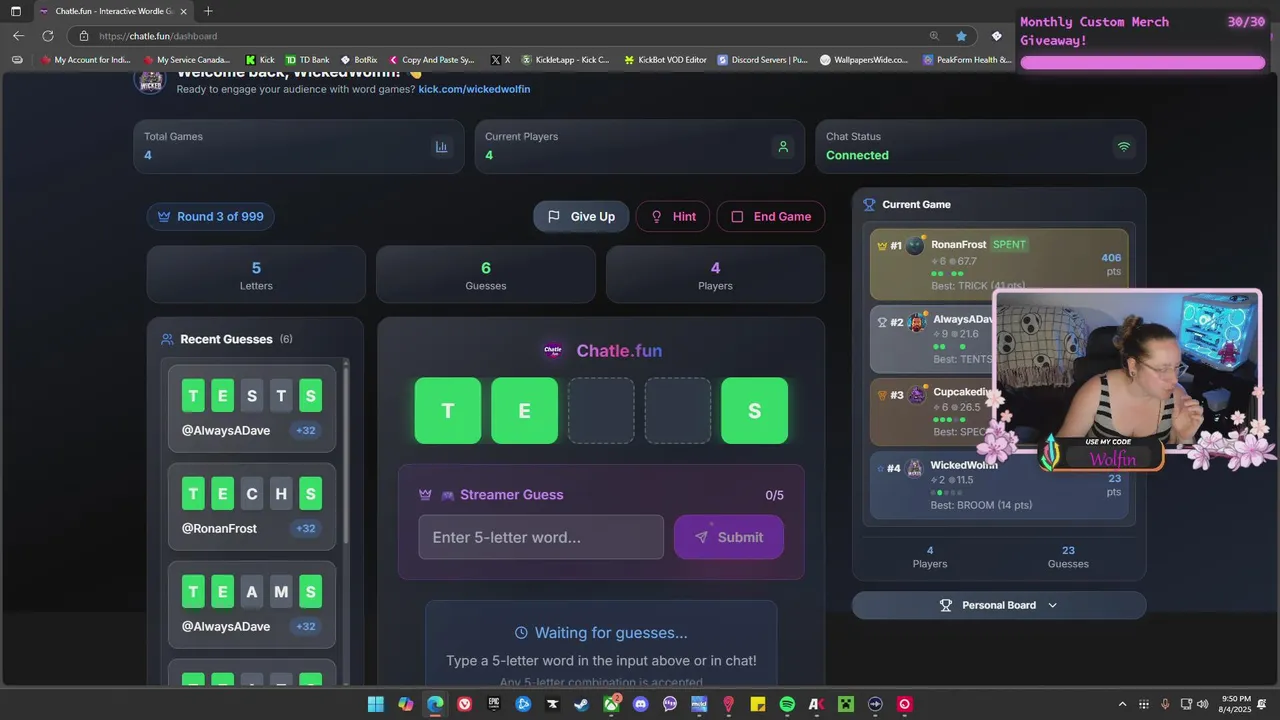Click Cupcakediva's avatar in the leaderboard
1280x720 pixels.
click(x=917, y=394)
